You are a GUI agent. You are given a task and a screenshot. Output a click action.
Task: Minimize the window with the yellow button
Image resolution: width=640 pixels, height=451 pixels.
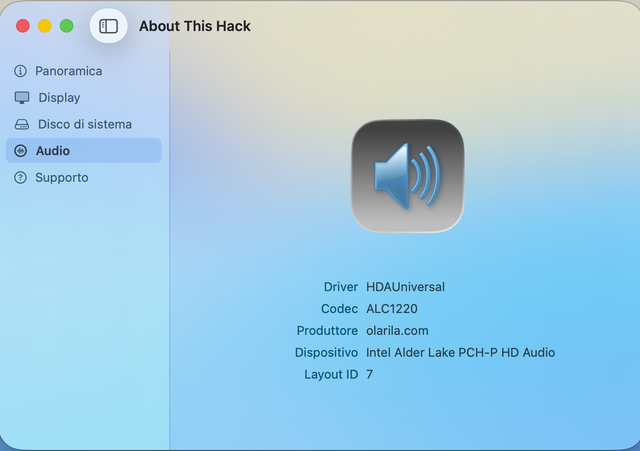[x=45, y=26]
